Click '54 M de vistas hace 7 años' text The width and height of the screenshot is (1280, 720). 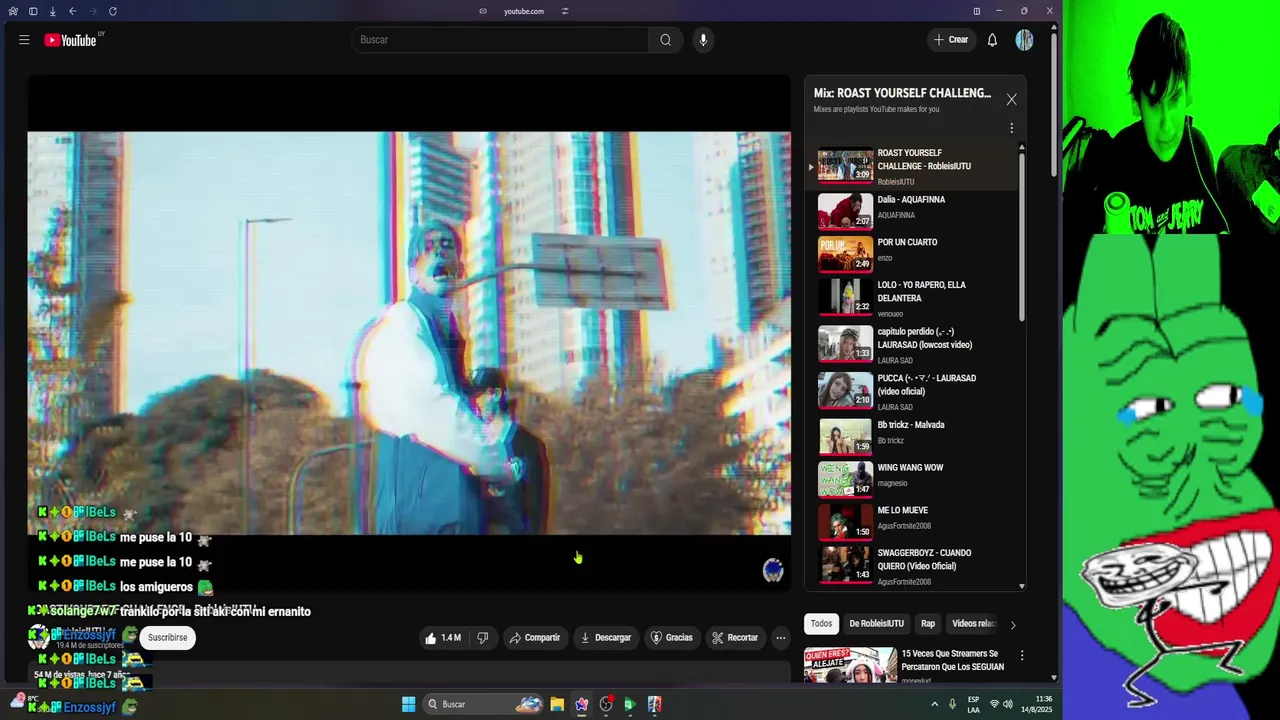80,675
